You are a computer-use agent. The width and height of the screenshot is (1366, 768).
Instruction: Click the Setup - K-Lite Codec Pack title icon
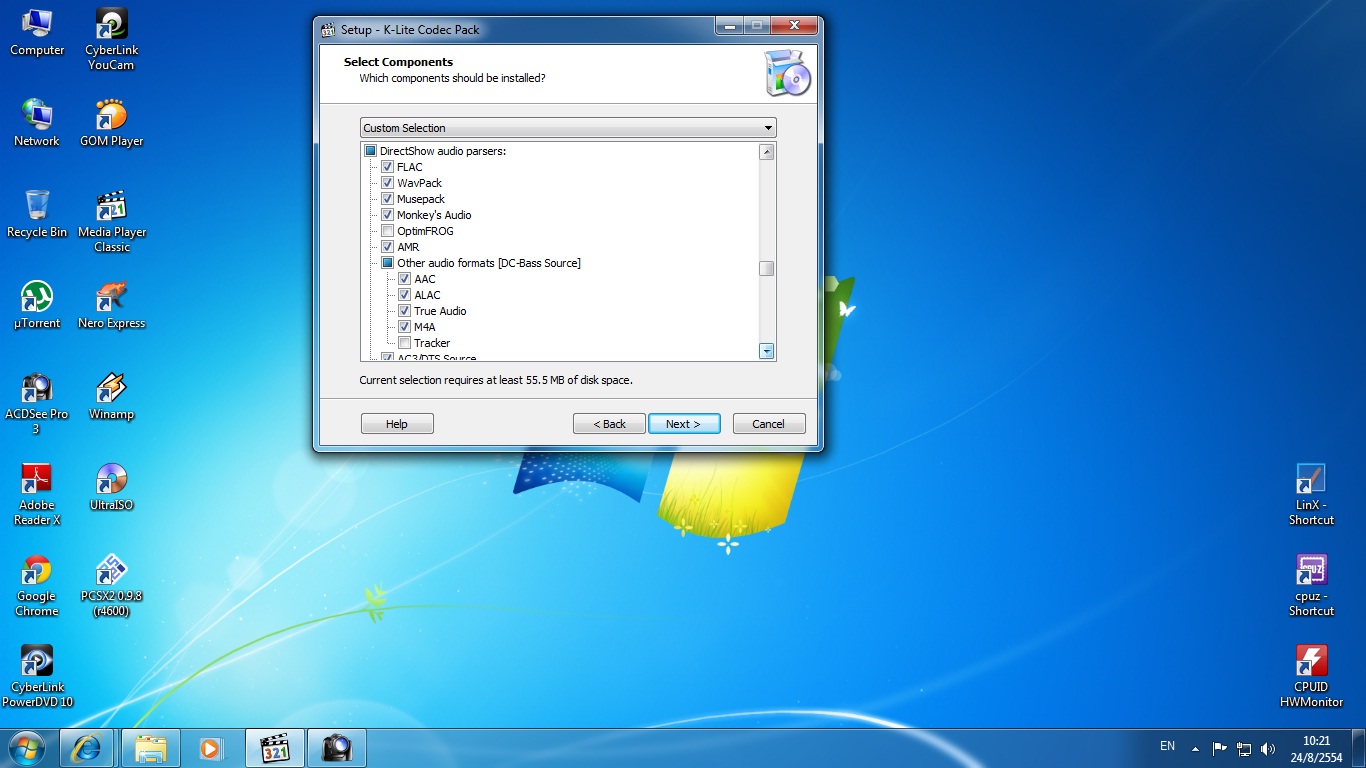pyautogui.click(x=328, y=29)
